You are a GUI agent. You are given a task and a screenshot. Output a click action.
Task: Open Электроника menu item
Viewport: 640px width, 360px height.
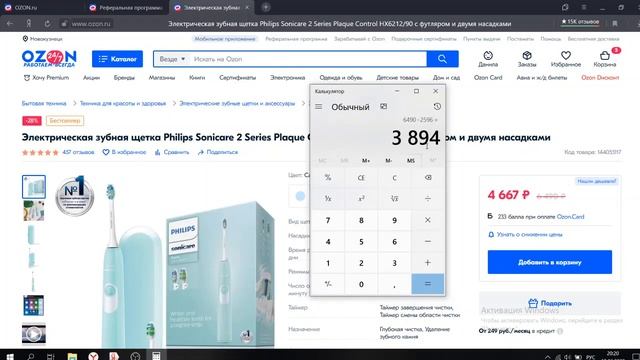287,78
